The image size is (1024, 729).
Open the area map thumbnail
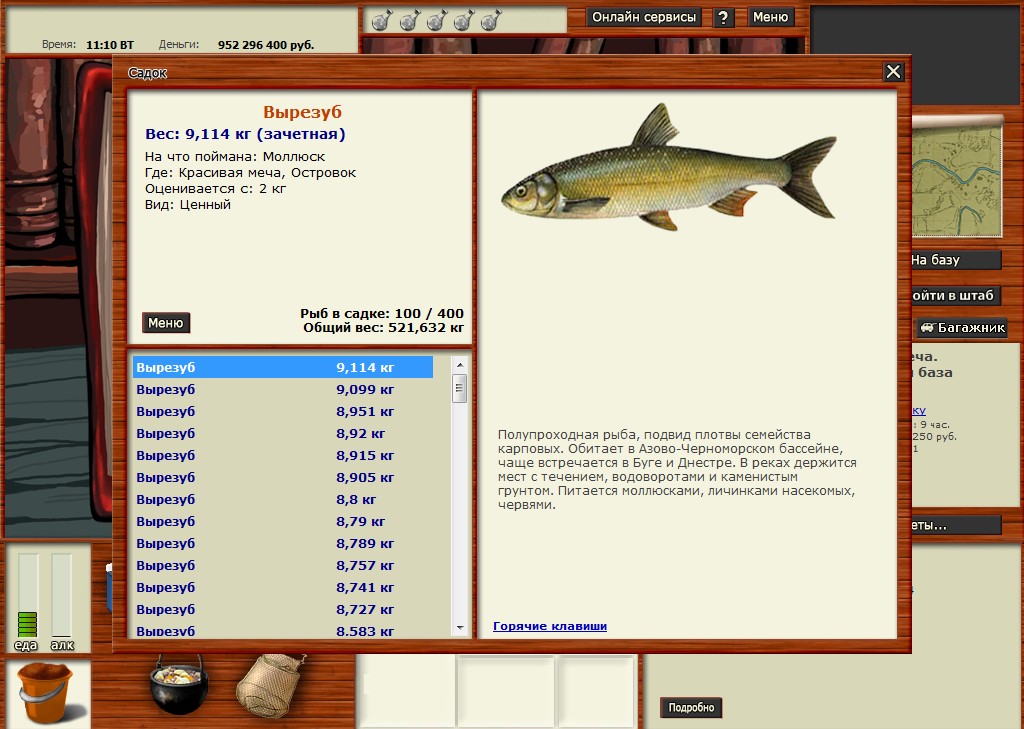[957, 178]
